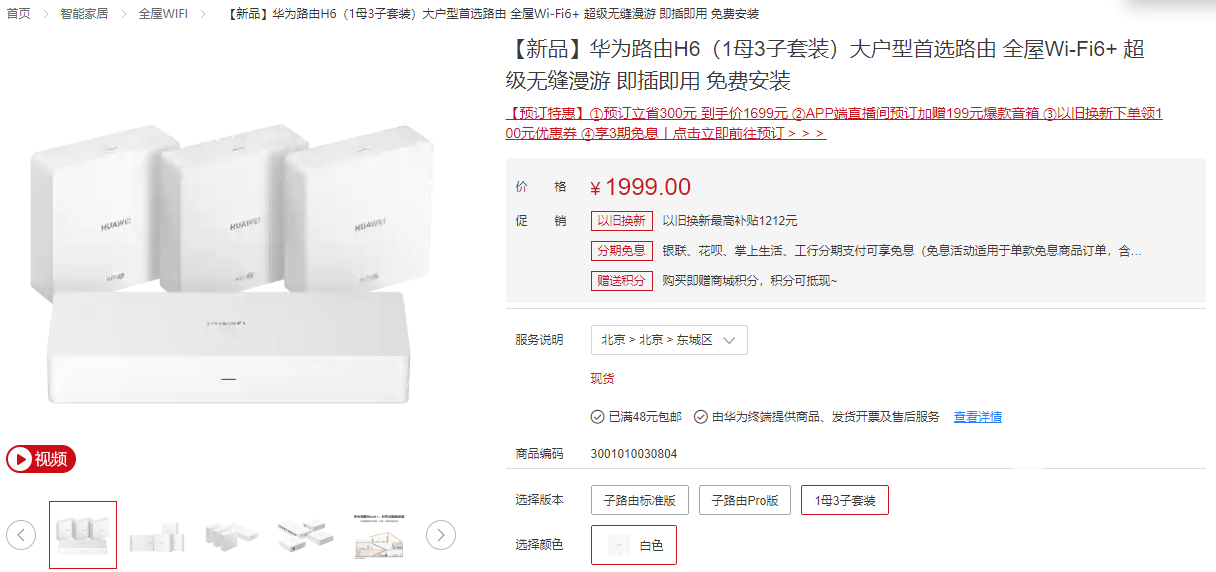This screenshot has height=572, width=1216.
Task: Select the 子路由标准版 version option
Action: (x=640, y=500)
